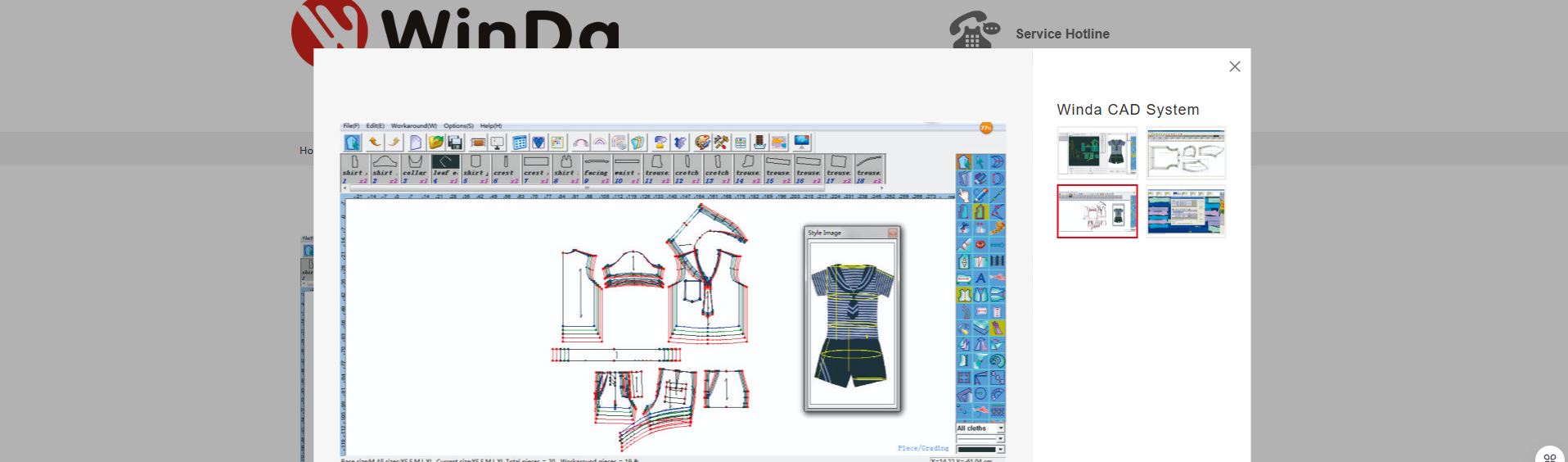Select piece 1 labeled shirt
1568x462 pixels.
pyautogui.click(x=355, y=169)
